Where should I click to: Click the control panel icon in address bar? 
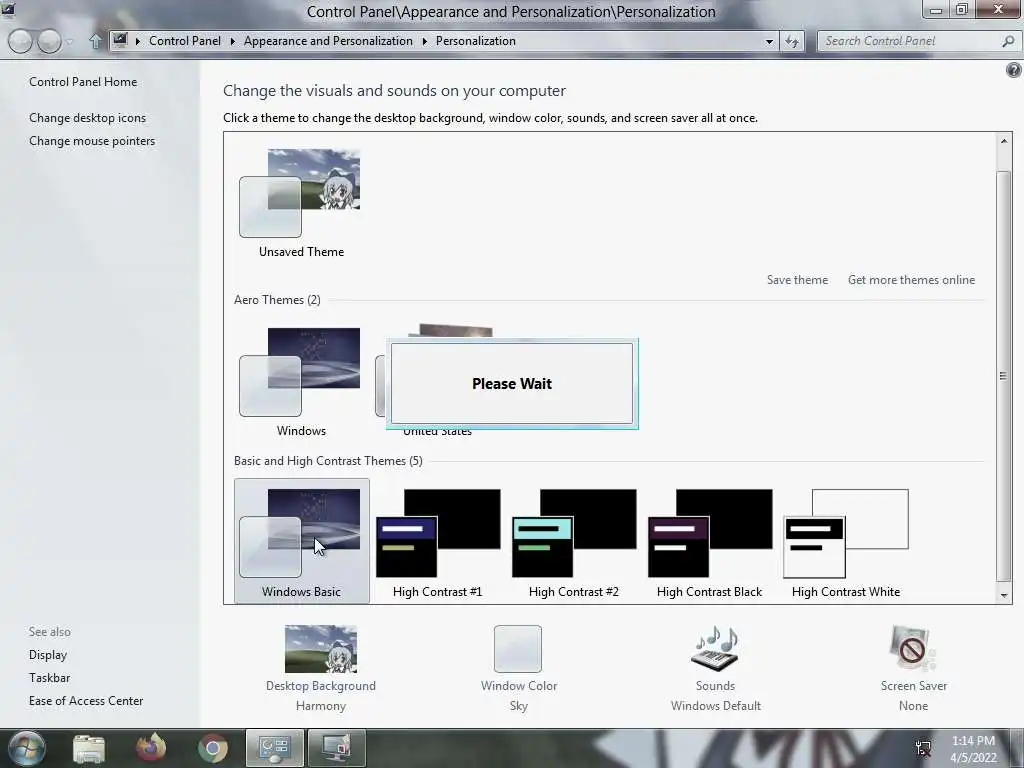pyautogui.click(x=120, y=40)
